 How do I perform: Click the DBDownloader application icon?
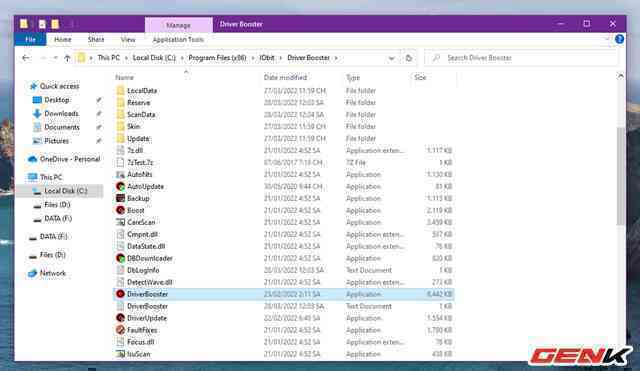(120, 258)
